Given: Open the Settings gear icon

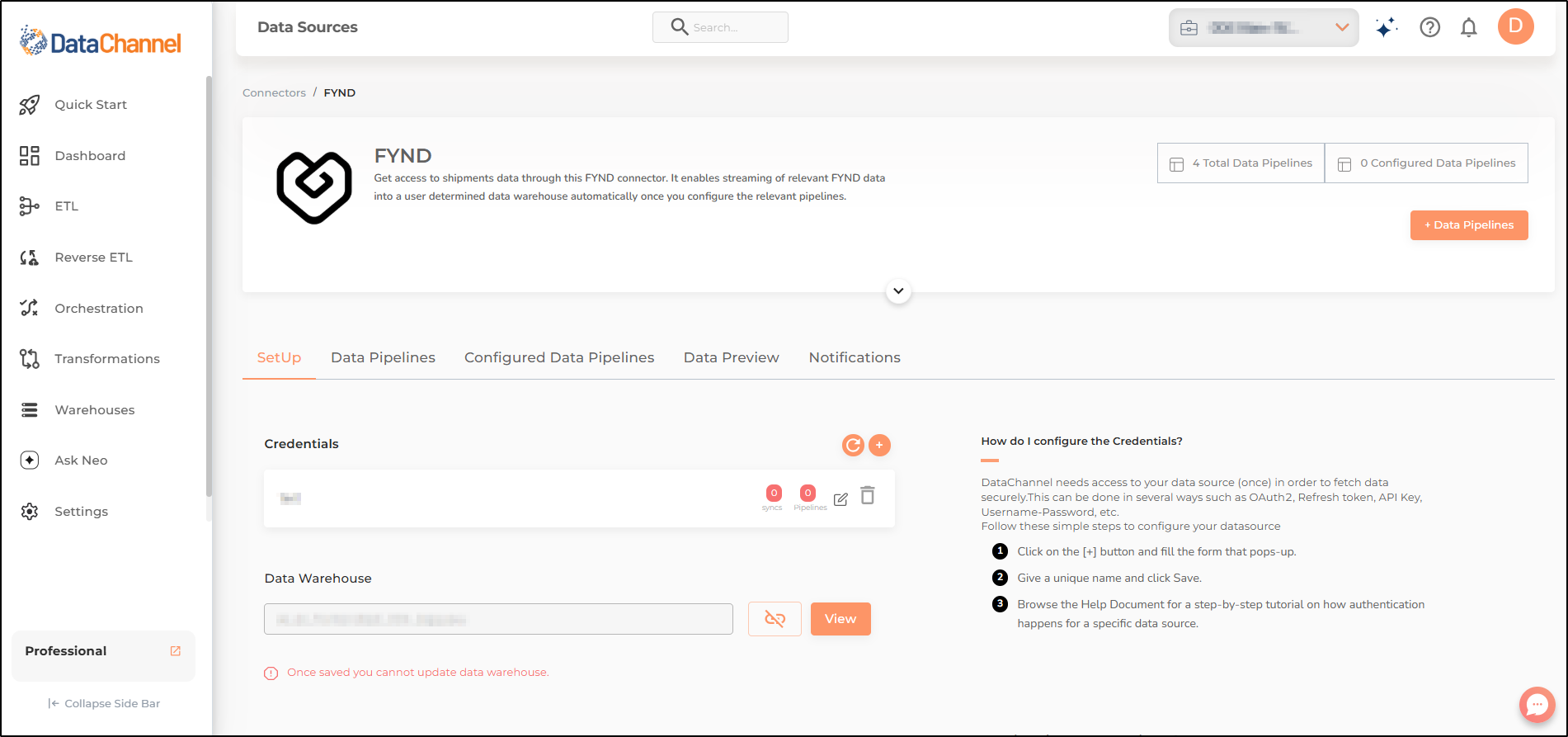Looking at the screenshot, I should 30,512.
